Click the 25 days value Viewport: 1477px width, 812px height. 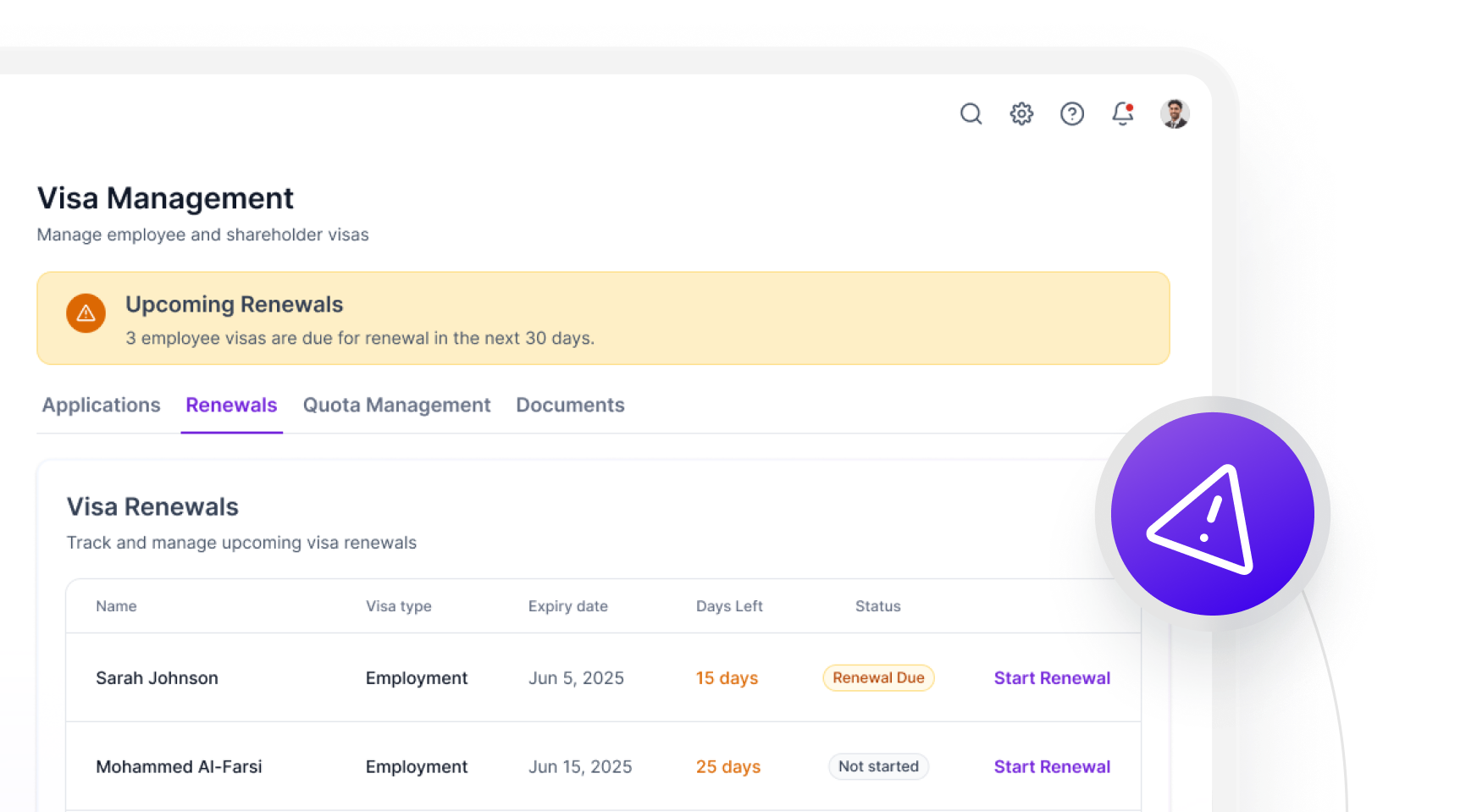click(728, 767)
